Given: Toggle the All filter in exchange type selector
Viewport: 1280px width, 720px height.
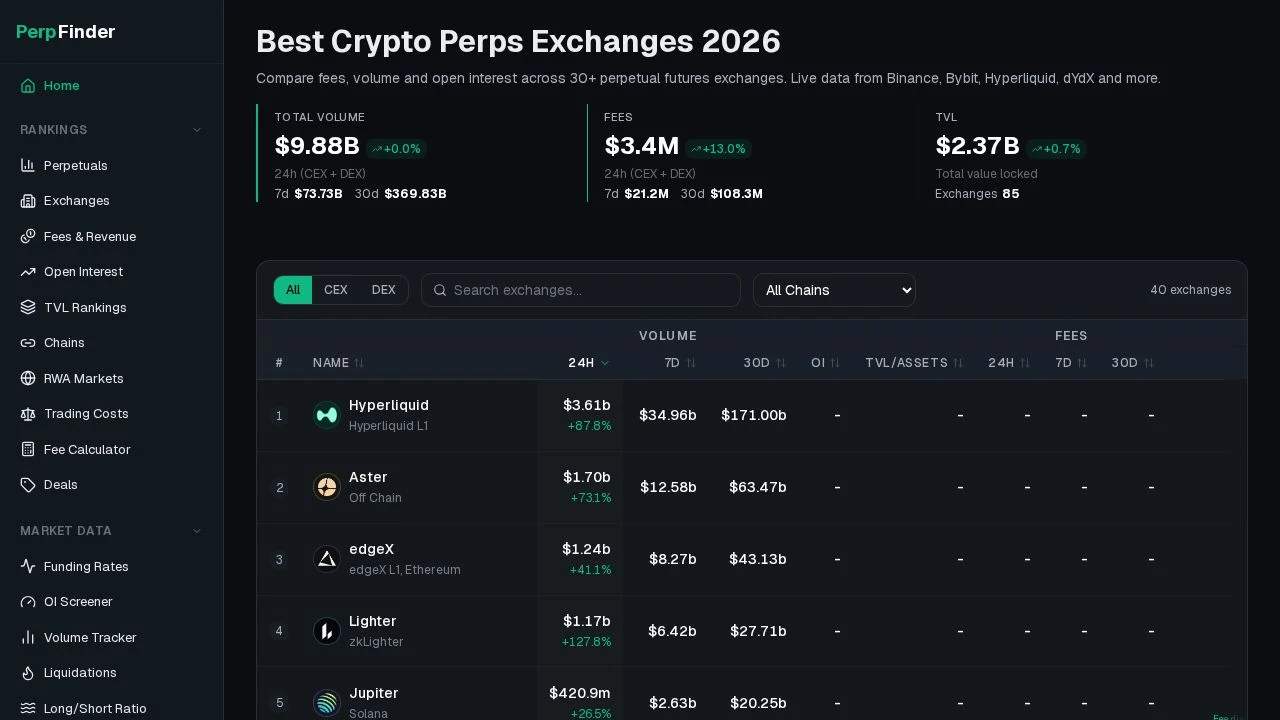Looking at the screenshot, I should point(293,290).
